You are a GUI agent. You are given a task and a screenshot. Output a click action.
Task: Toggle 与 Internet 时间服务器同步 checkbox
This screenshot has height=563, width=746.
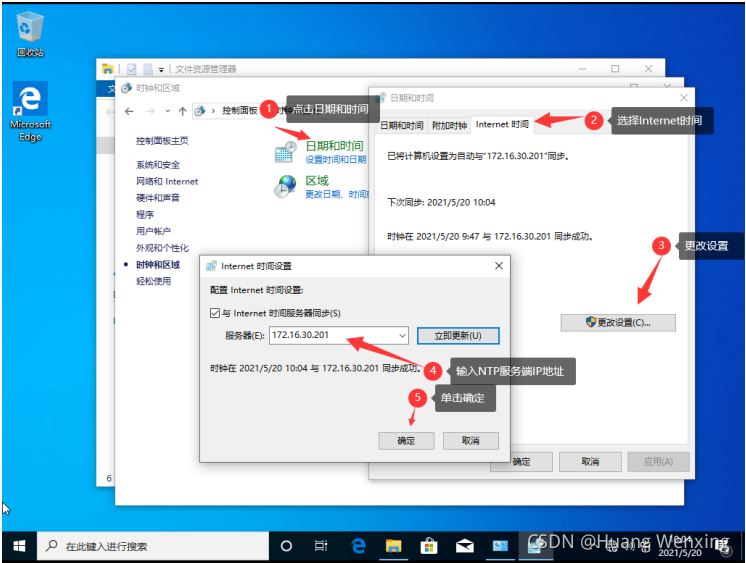[x=215, y=313]
